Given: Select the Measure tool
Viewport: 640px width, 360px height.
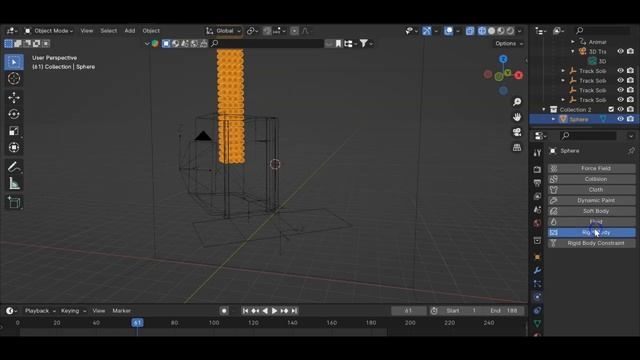Looking at the screenshot, I should (x=14, y=184).
